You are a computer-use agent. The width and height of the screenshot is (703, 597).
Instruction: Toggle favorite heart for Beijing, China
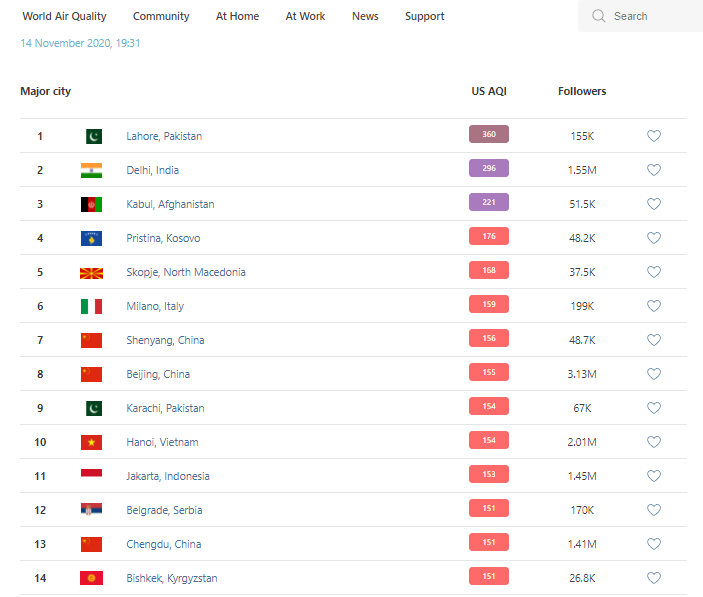[x=654, y=374]
